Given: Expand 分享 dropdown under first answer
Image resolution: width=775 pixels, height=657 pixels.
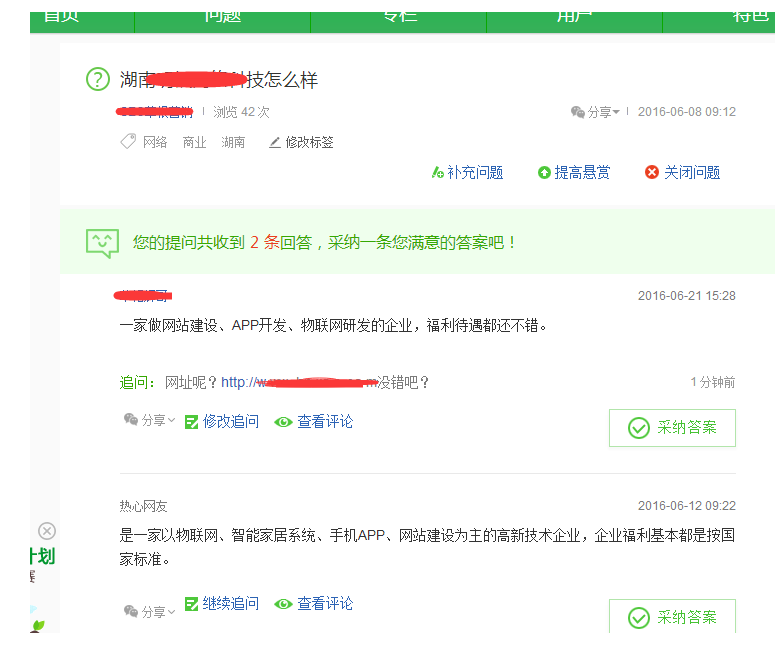Looking at the screenshot, I should tap(158, 421).
